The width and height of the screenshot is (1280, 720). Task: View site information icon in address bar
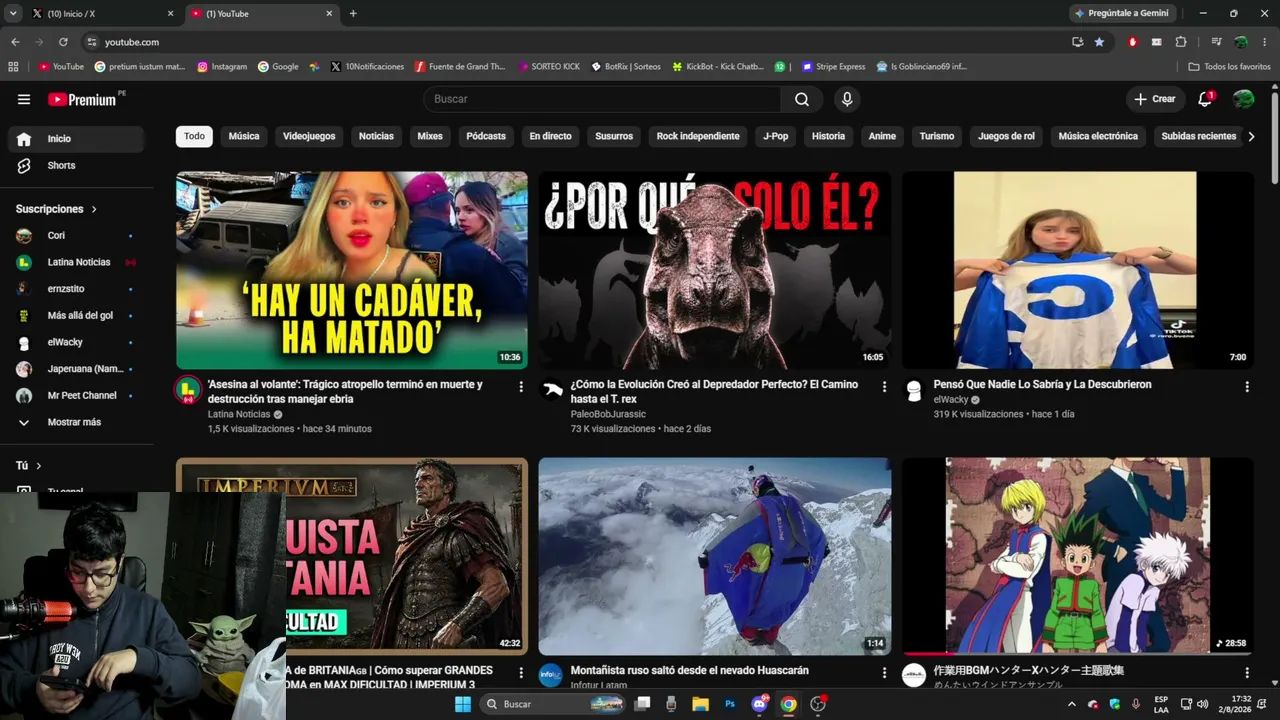(x=92, y=42)
